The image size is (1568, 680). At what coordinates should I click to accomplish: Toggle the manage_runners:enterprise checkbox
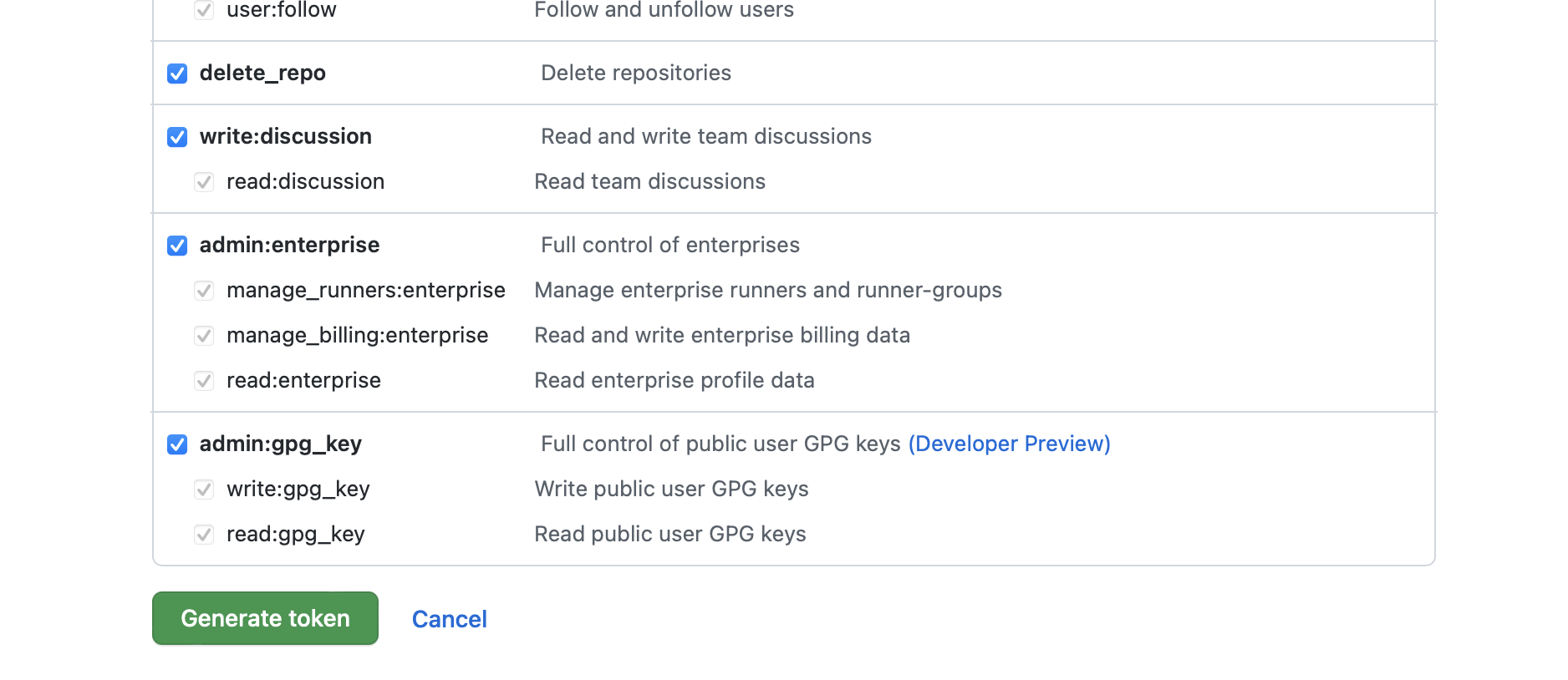(204, 291)
